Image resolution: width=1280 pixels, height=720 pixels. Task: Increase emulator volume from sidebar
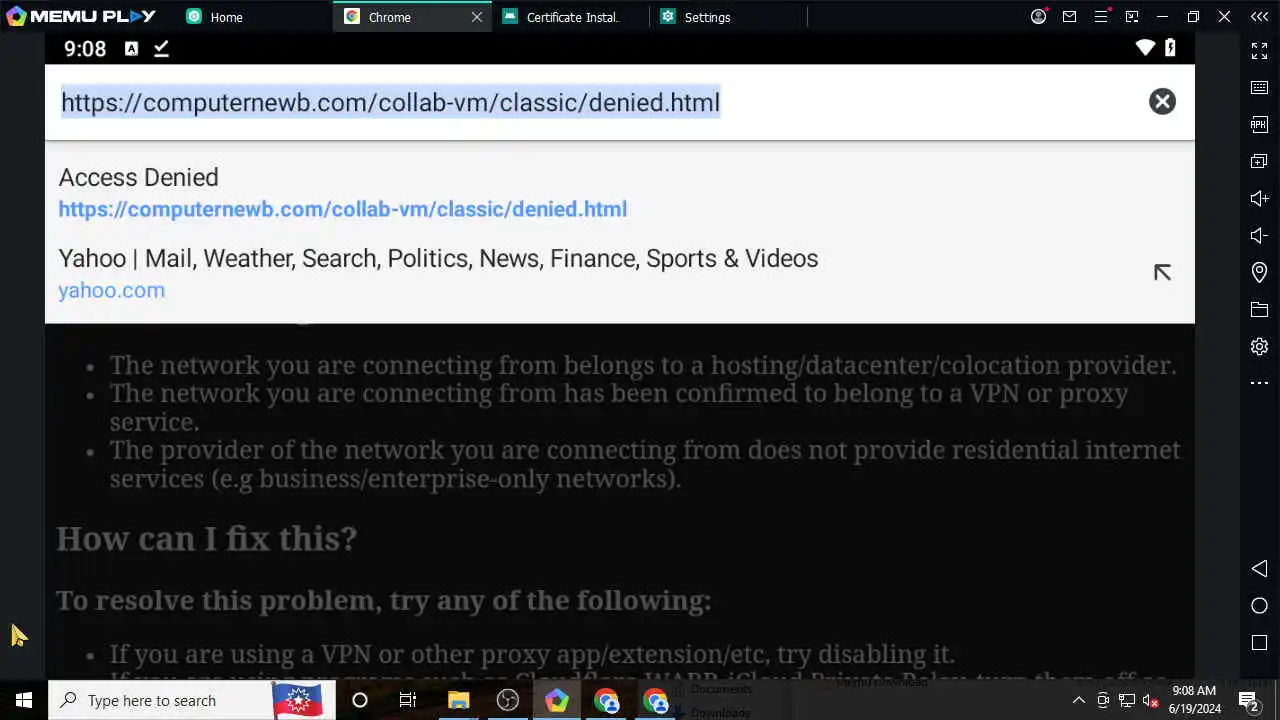(x=1259, y=198)
